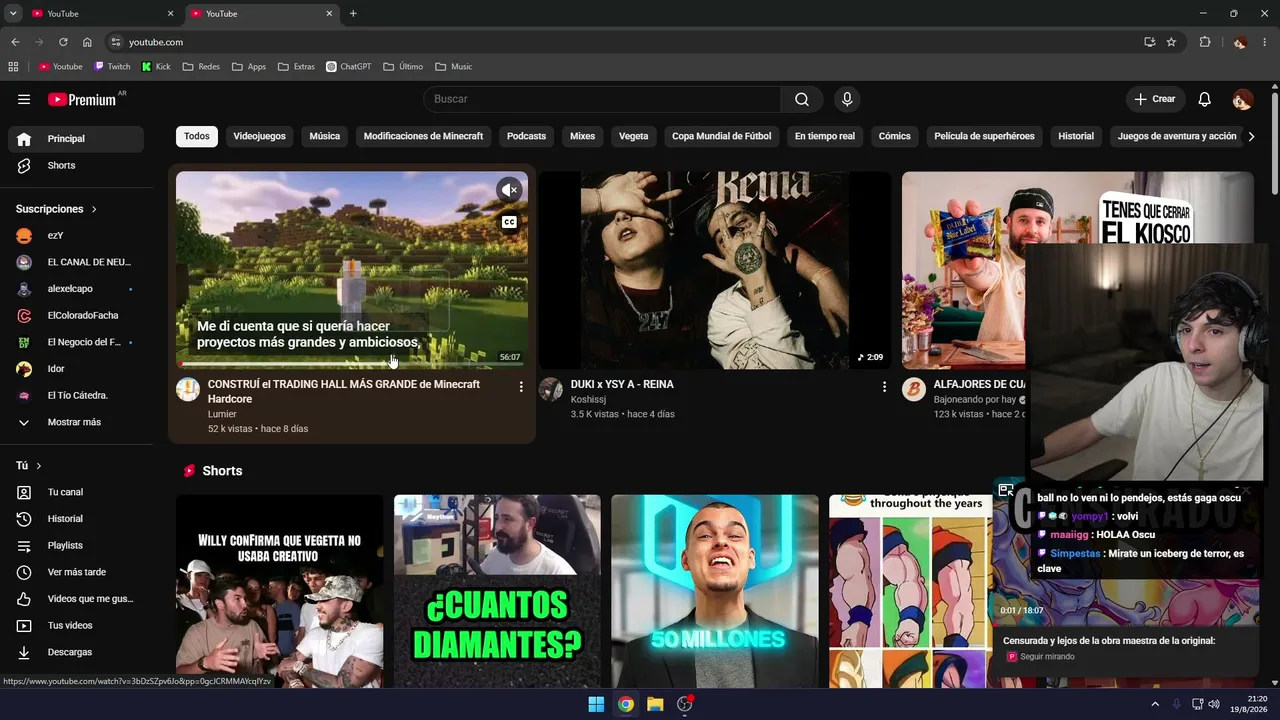
Task: Open the ElColoradoFacha subscription
Action: click(76, 315)
